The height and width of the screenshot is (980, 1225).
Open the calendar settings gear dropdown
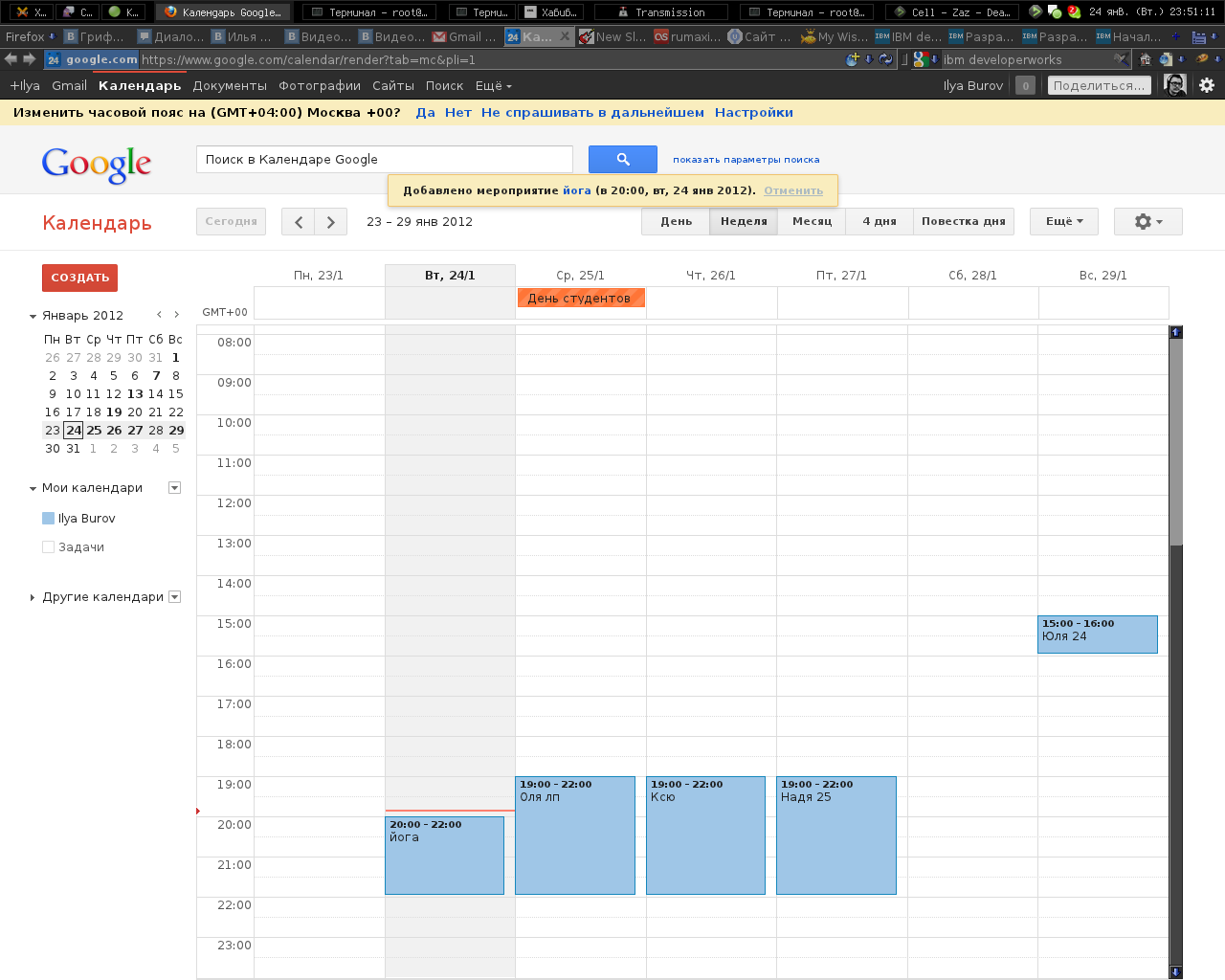coord(1147,222)
